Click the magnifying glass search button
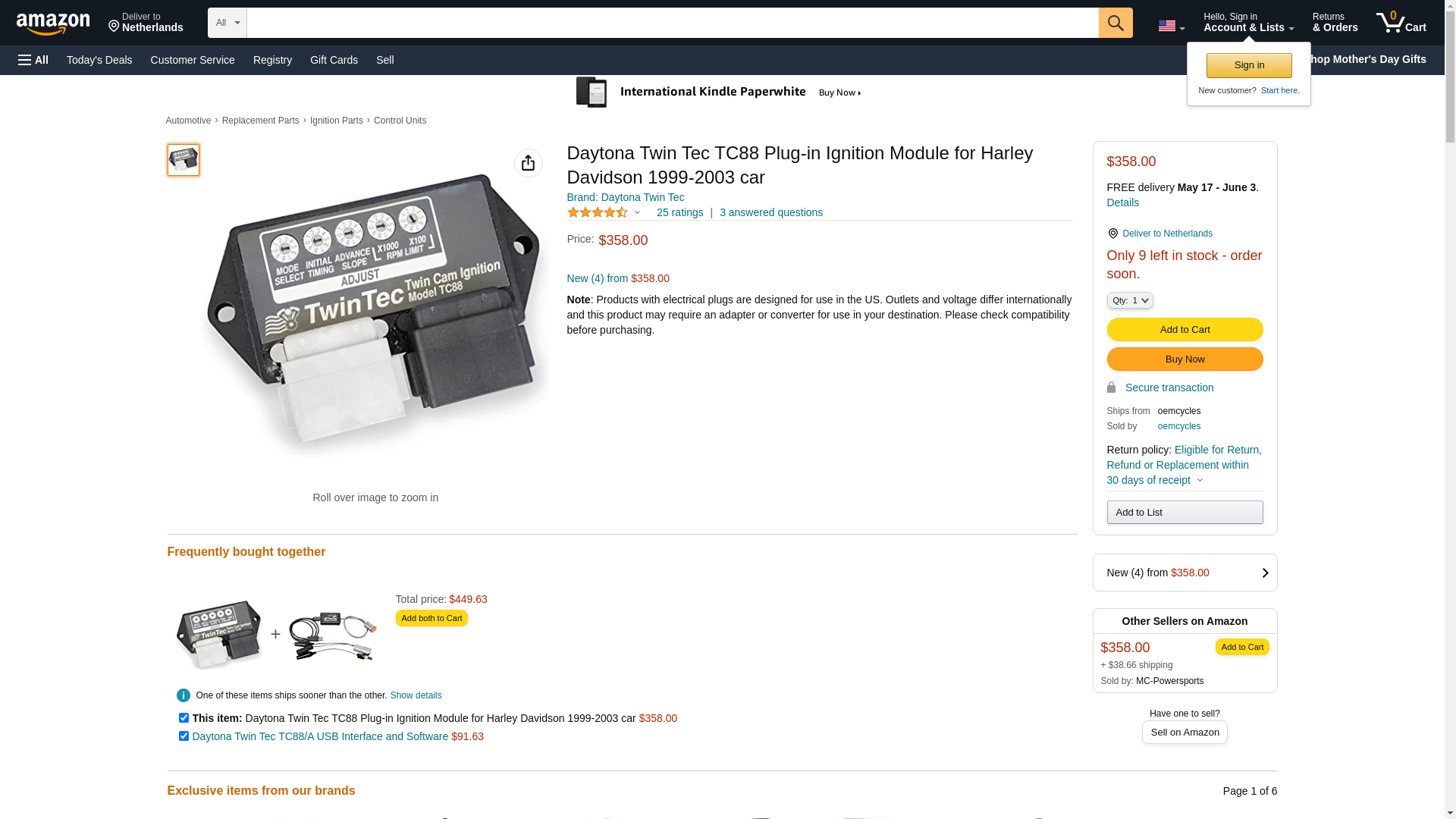The width and height of the screenshot is (1456, 819). [x=1116, y=23]
